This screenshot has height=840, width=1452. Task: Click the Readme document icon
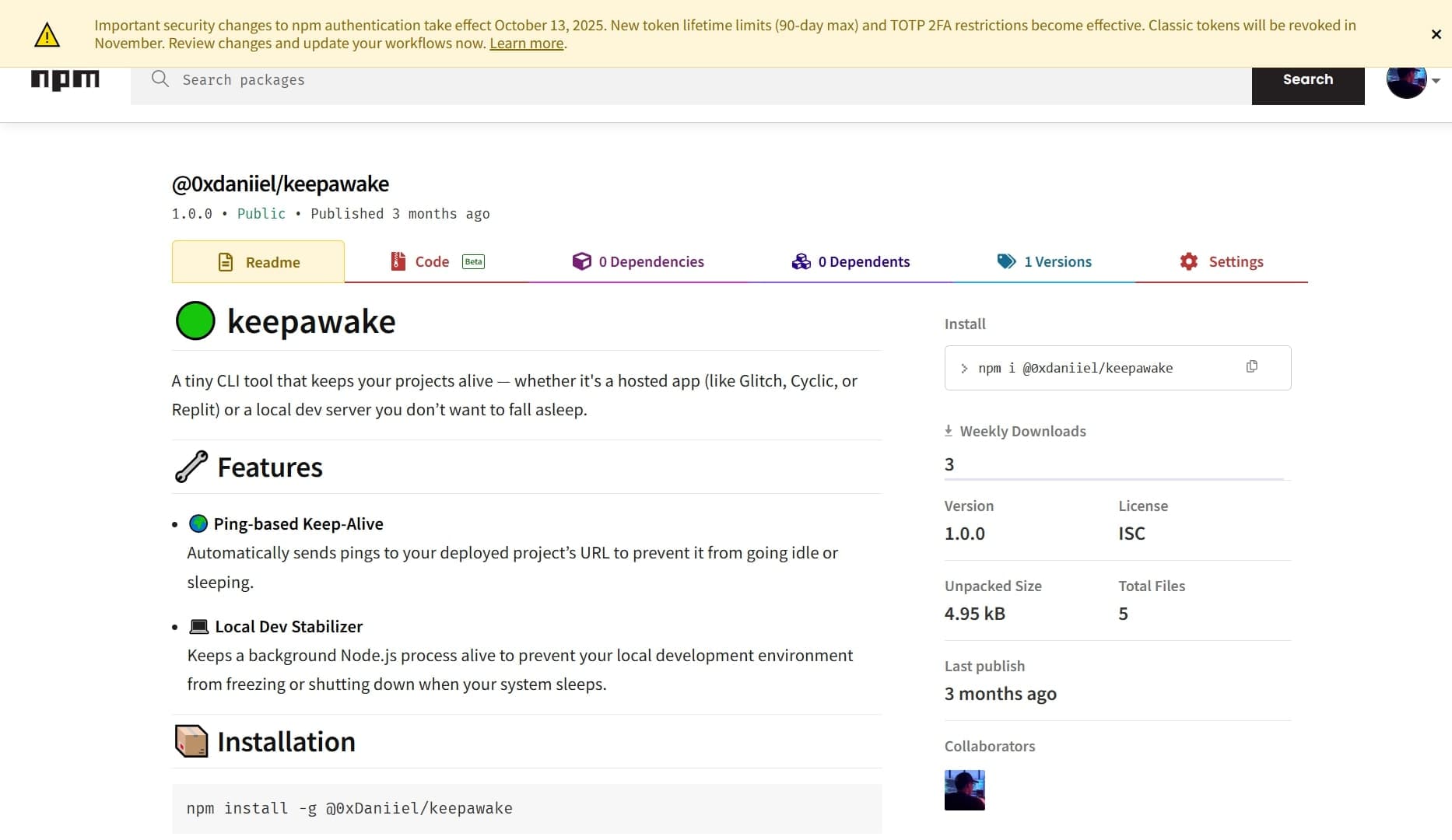[x=225, y=262]
